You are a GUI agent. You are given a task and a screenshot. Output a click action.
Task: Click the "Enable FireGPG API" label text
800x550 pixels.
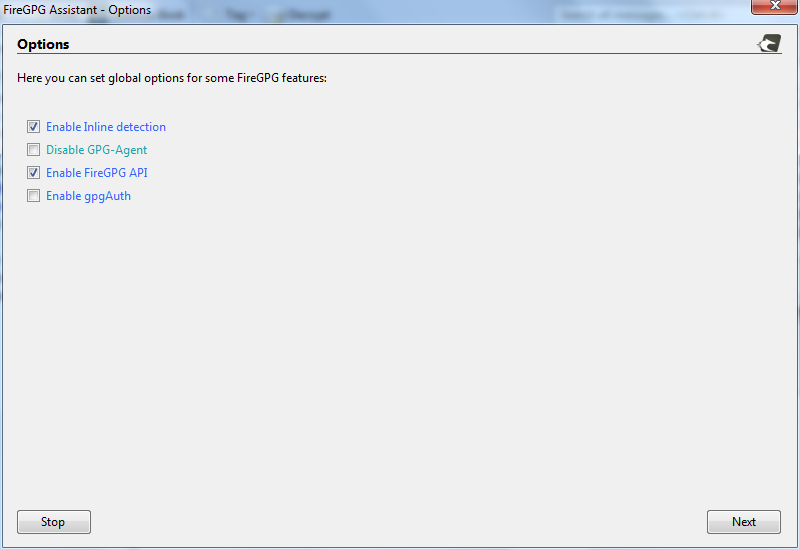pos(97,173)
